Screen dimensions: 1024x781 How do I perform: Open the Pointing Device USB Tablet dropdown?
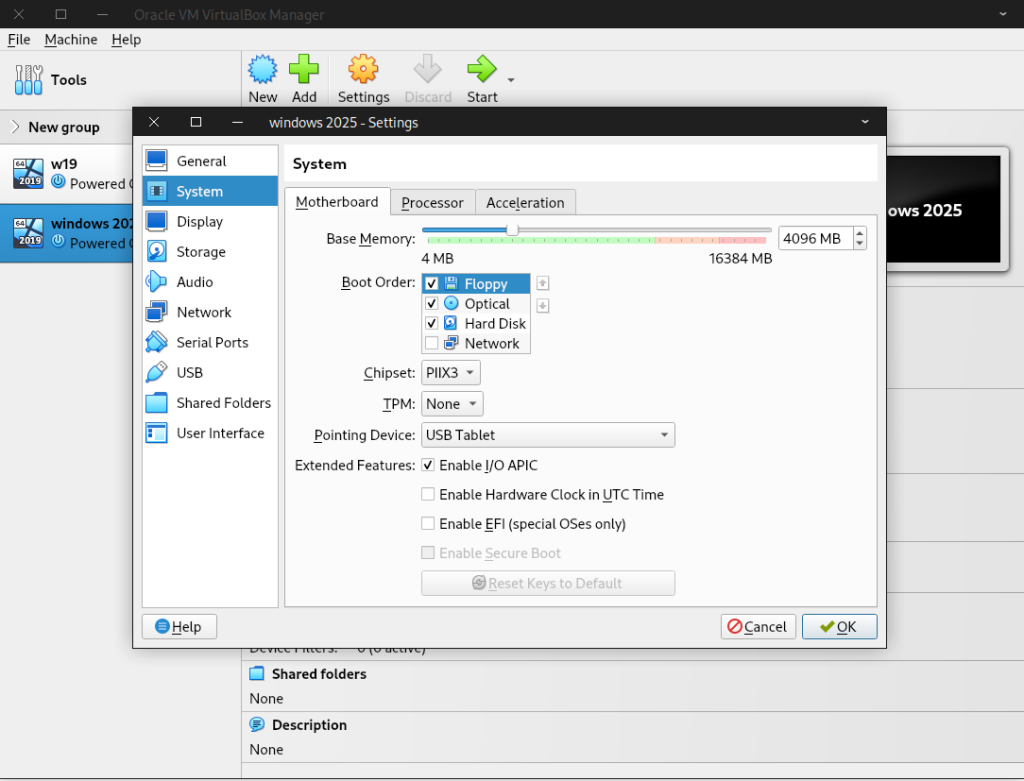coord(548,435)
